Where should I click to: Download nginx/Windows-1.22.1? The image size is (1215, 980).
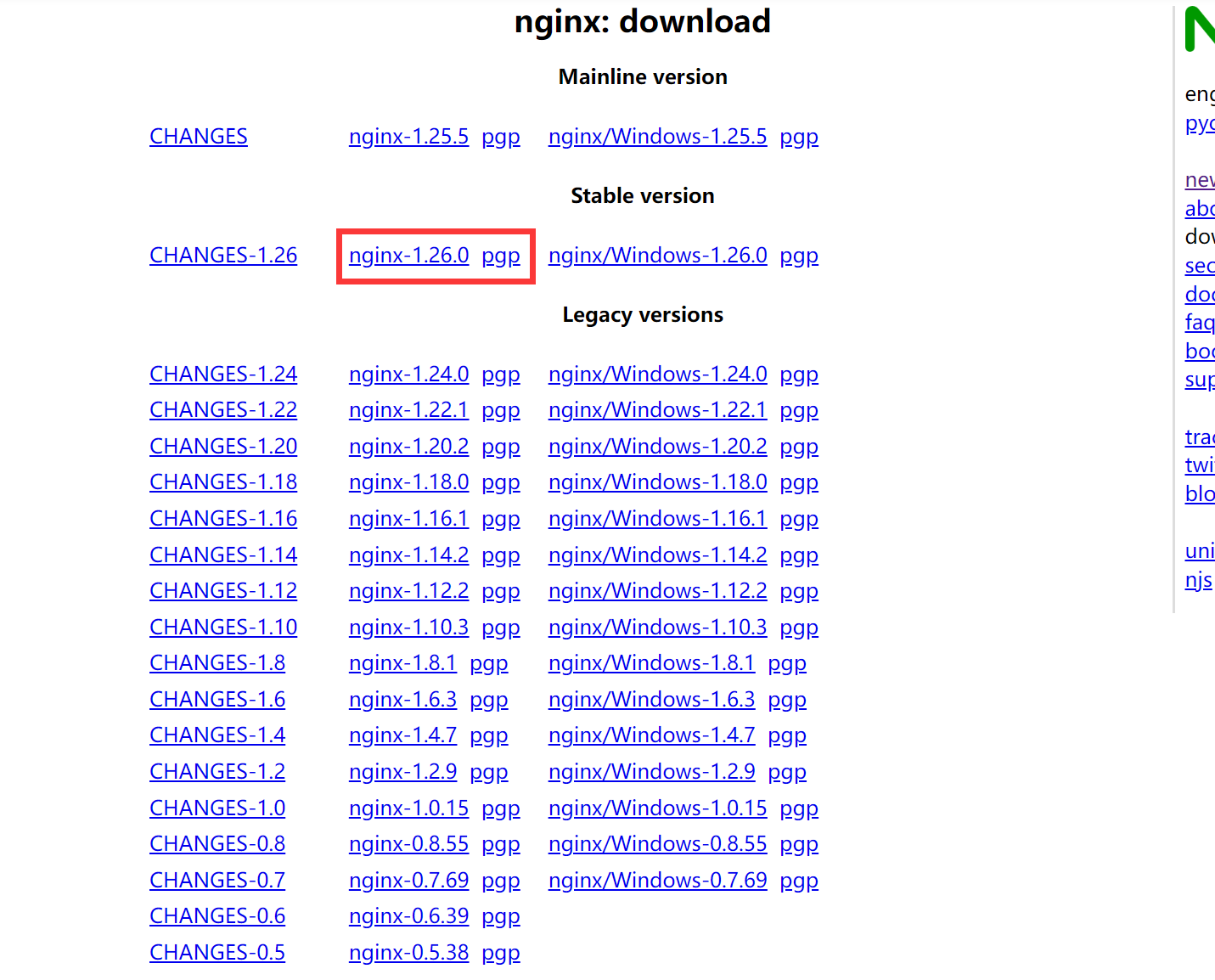pyautogui.click(x=657, y=410)
